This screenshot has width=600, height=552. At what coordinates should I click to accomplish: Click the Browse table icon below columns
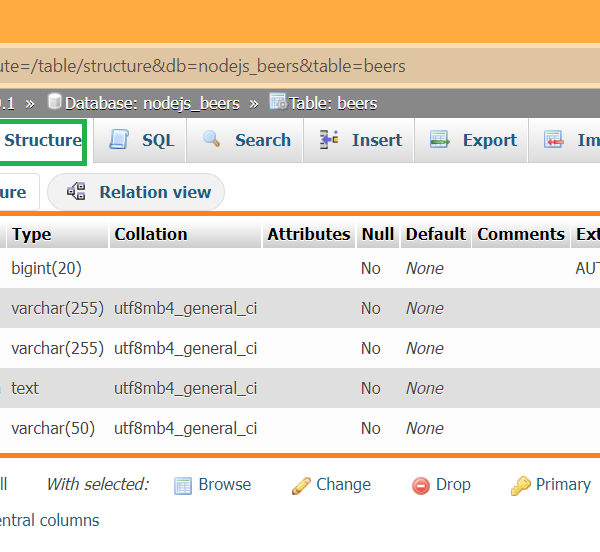point(183,485)
